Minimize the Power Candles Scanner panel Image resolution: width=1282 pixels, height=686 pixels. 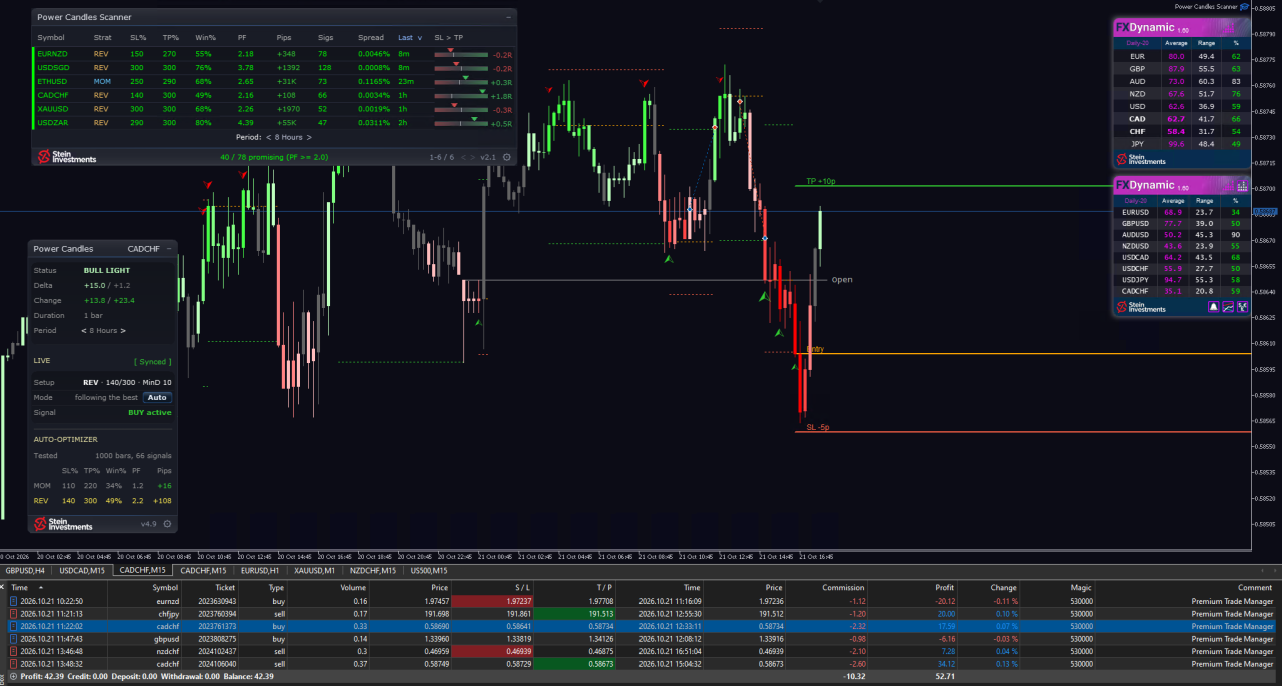click(508, 17)
